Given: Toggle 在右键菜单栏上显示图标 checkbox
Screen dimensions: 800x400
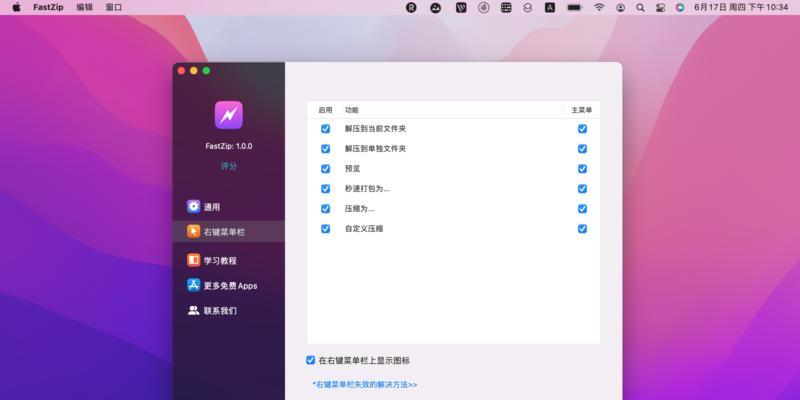Looking at the screenshot, I should click(x=310, y=360).
